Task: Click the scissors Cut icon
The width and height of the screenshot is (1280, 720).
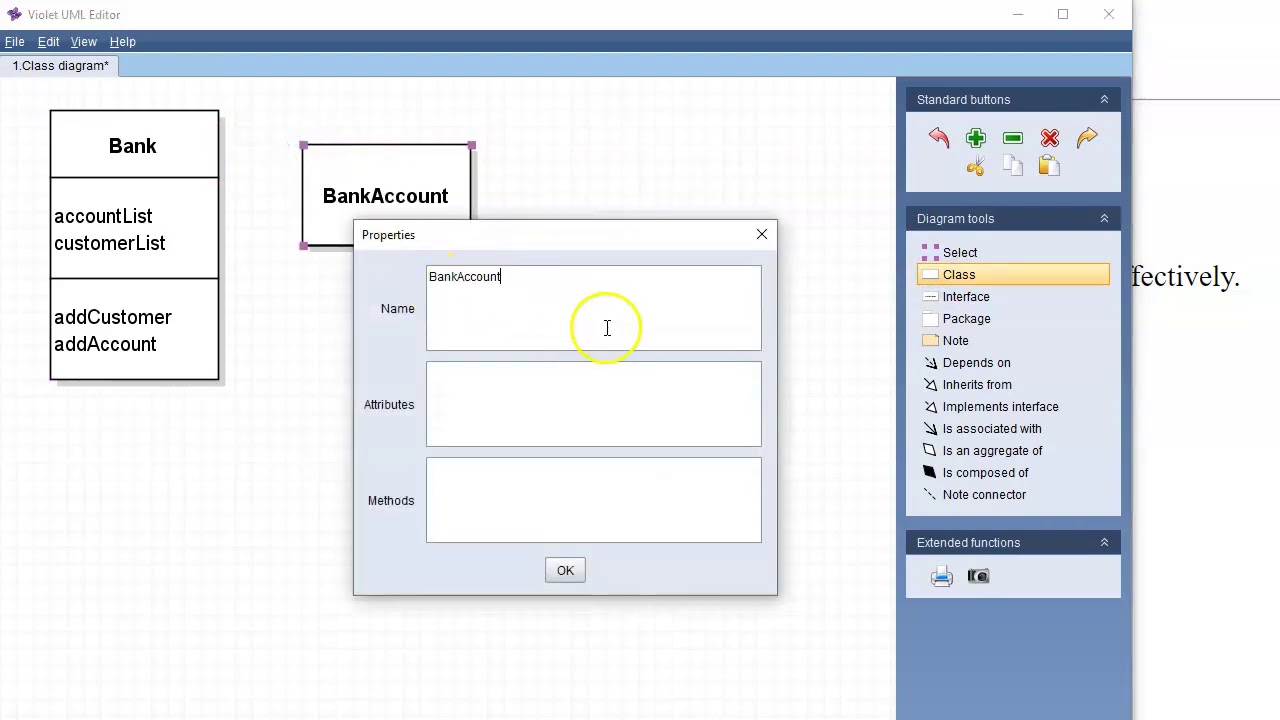Action: tap(976, 167)
